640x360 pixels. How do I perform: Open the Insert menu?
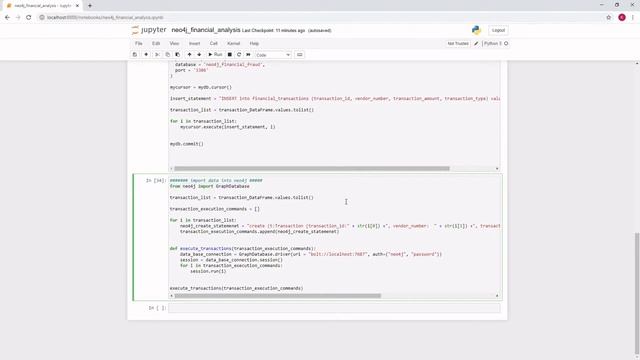coord(194,44)
